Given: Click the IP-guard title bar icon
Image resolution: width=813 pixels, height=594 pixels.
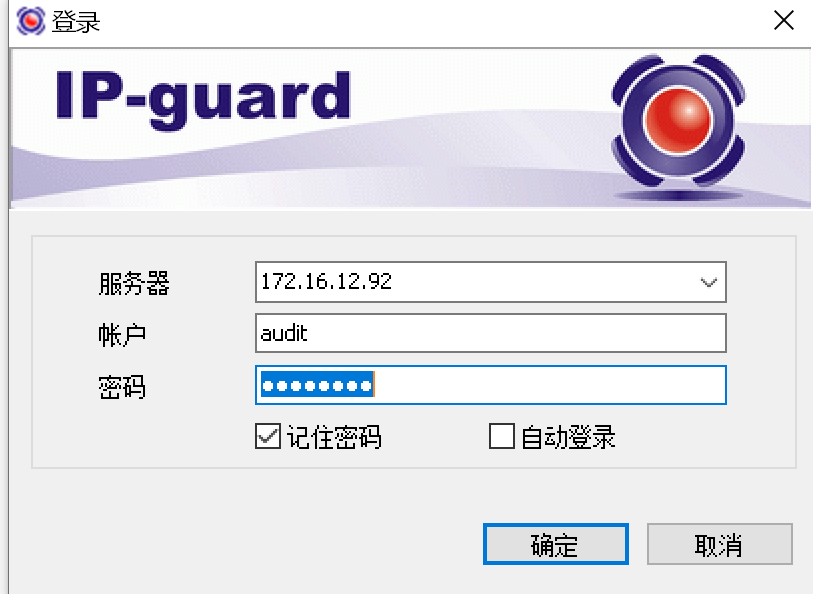Looking at the screenshot, I should [31, 21].
